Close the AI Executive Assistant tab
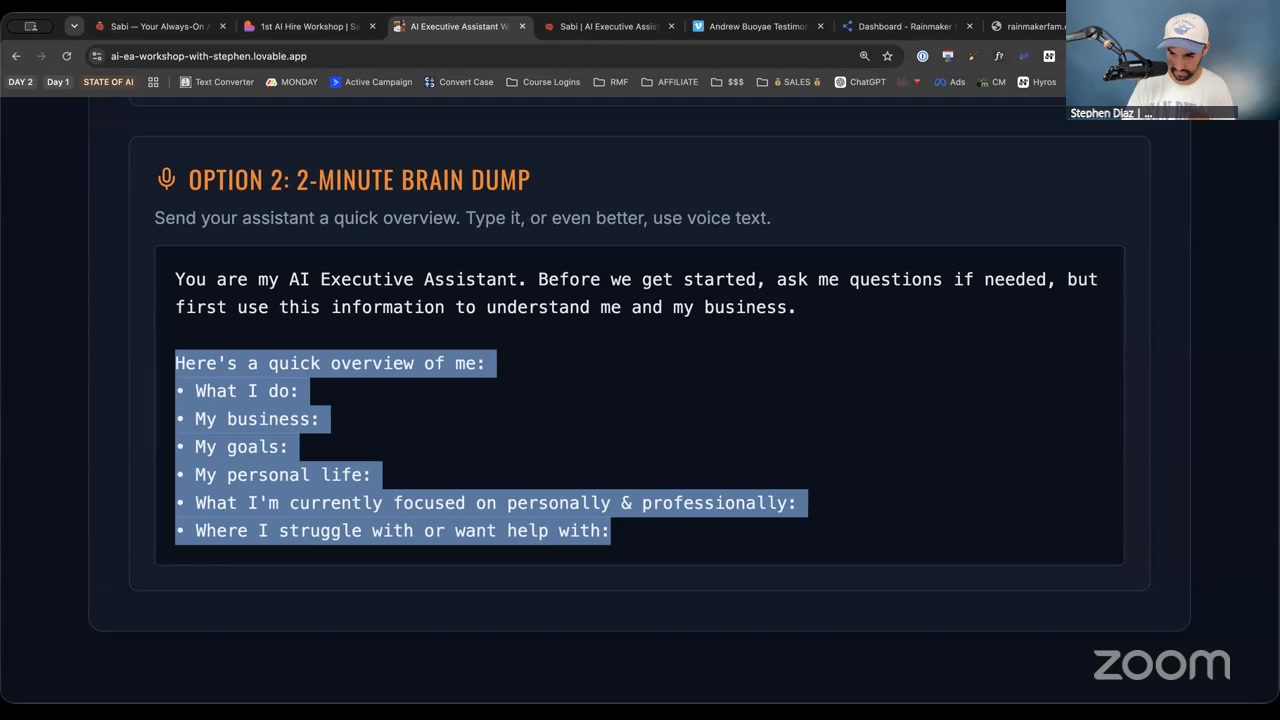 522,26
